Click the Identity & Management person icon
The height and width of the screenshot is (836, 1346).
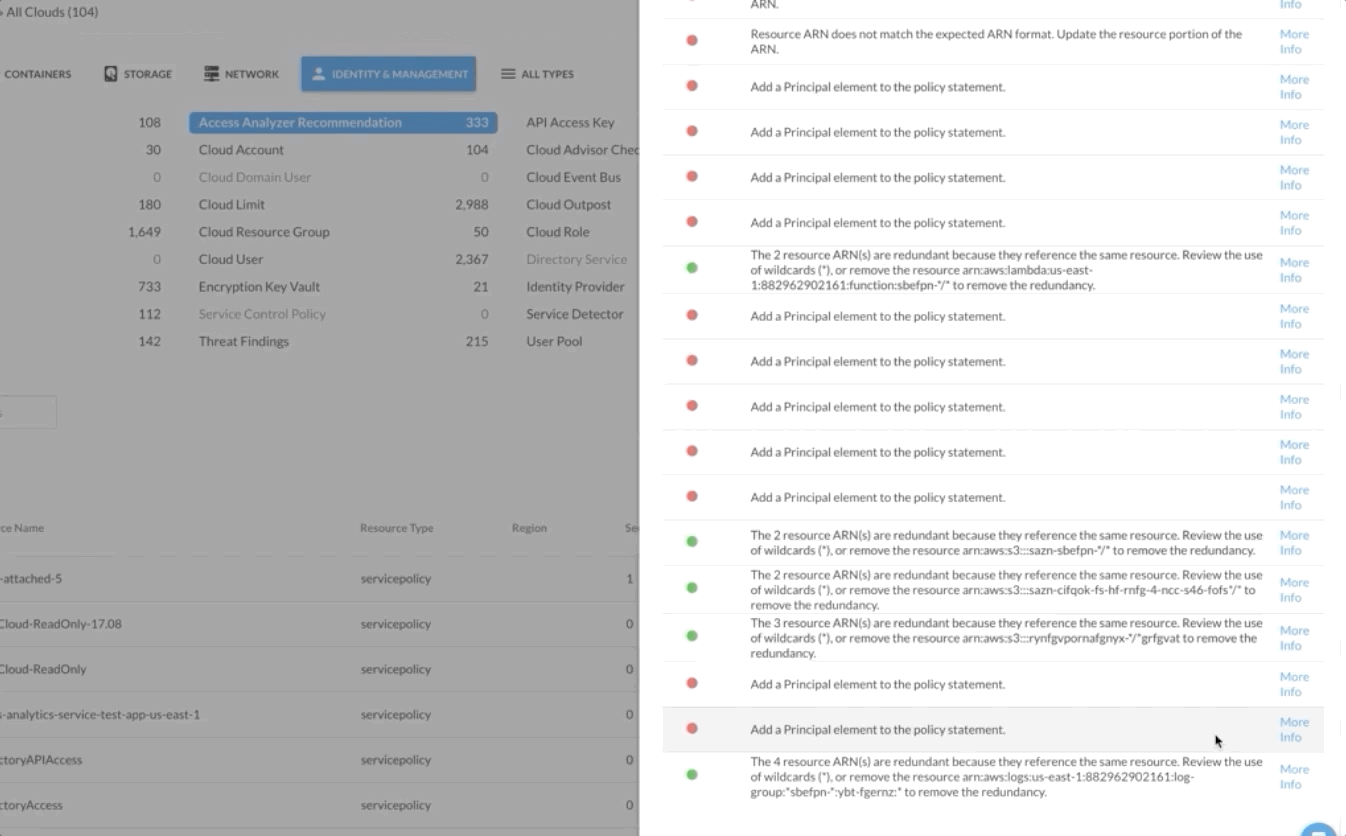[x=319, y=74]
